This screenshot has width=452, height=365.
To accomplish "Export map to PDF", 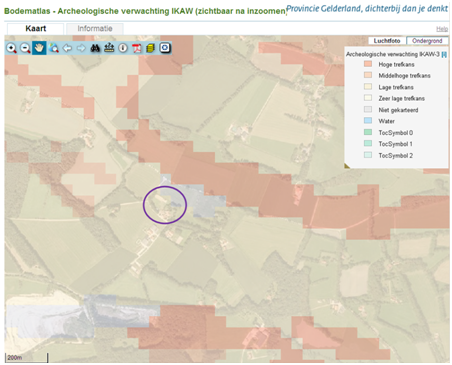I will coord(137,48).
